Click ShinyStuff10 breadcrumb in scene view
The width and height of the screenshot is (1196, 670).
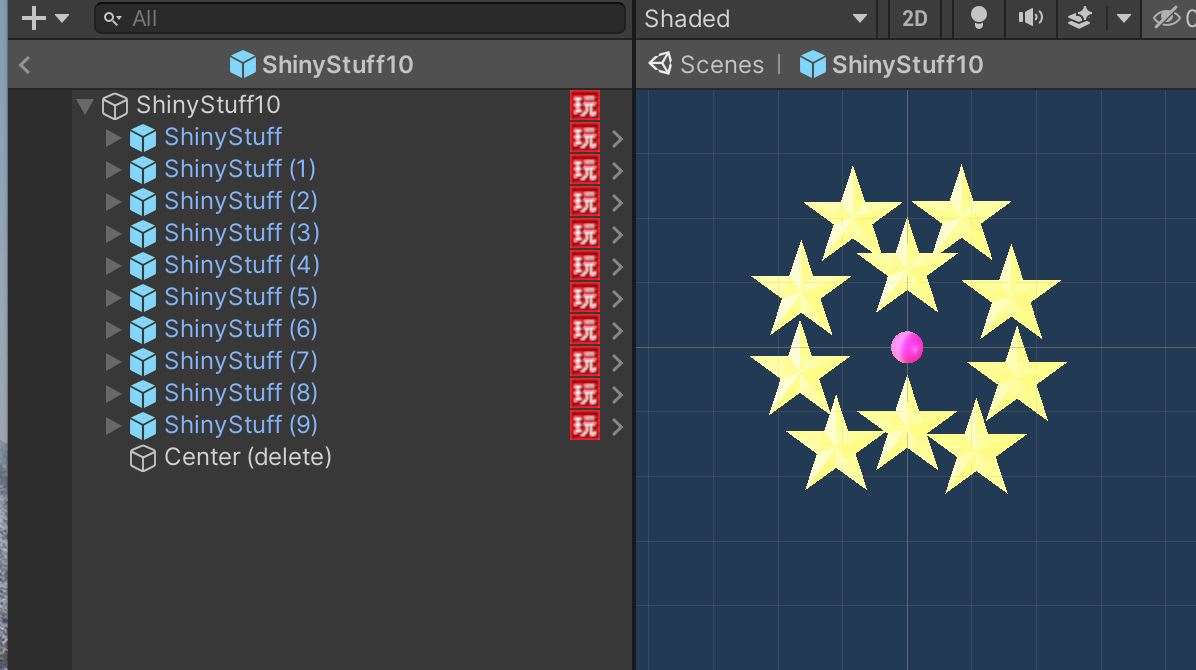click(x=891, y=65)
